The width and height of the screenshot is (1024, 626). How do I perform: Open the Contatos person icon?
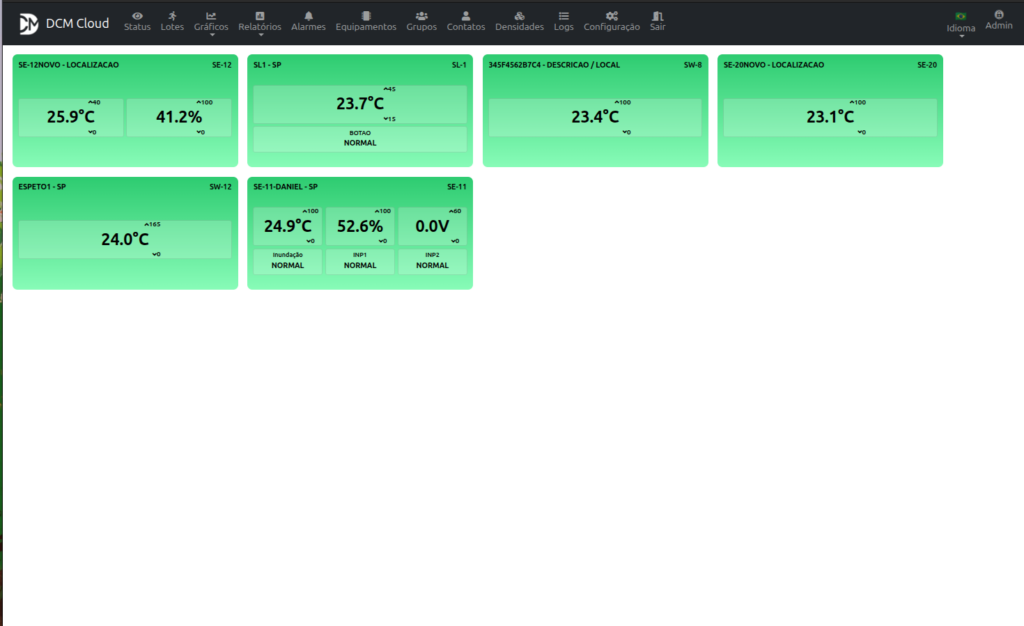tap(466, 16)
